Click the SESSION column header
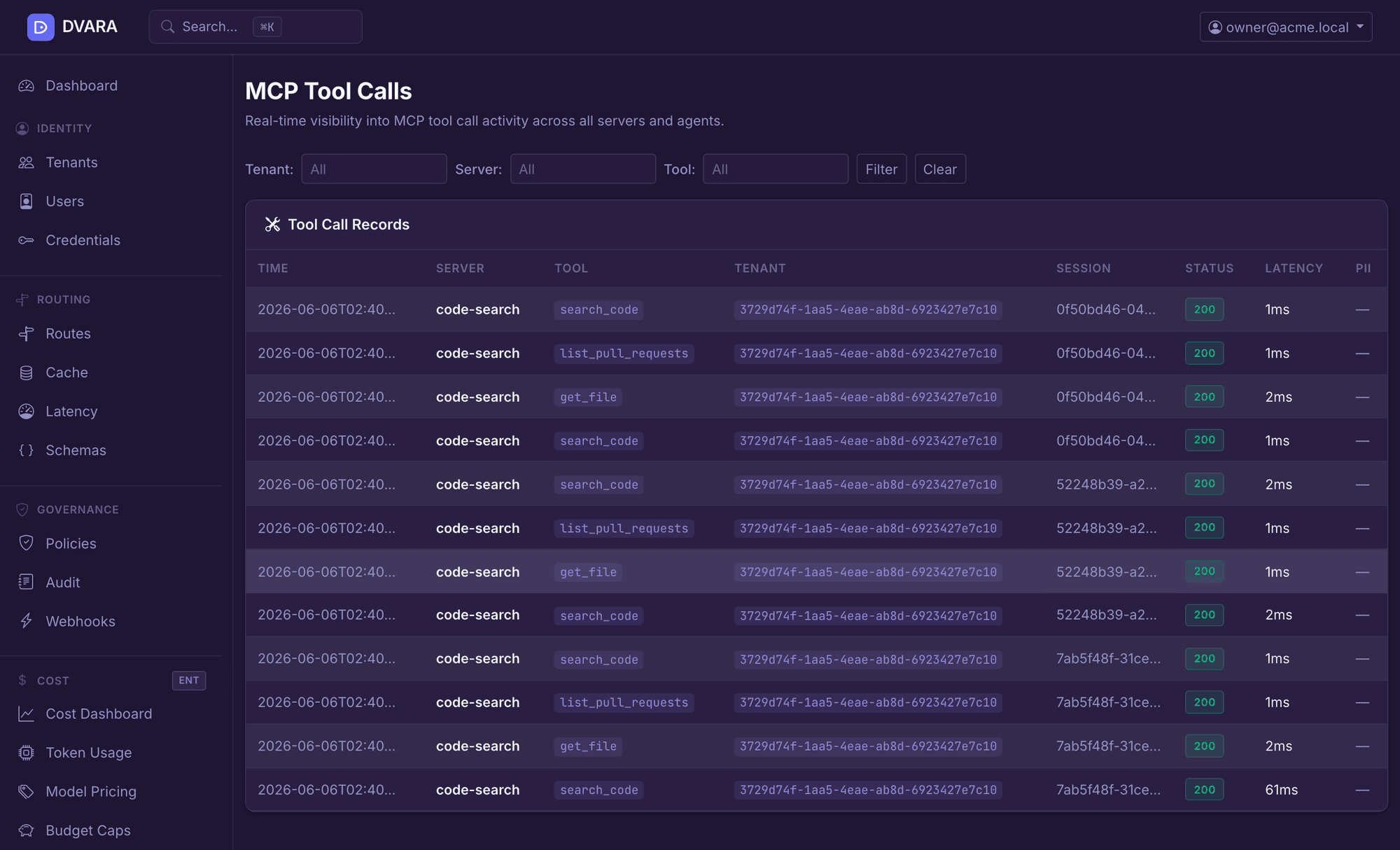The height and width of the screenshot is (850, 1400). click(1084, 268)
